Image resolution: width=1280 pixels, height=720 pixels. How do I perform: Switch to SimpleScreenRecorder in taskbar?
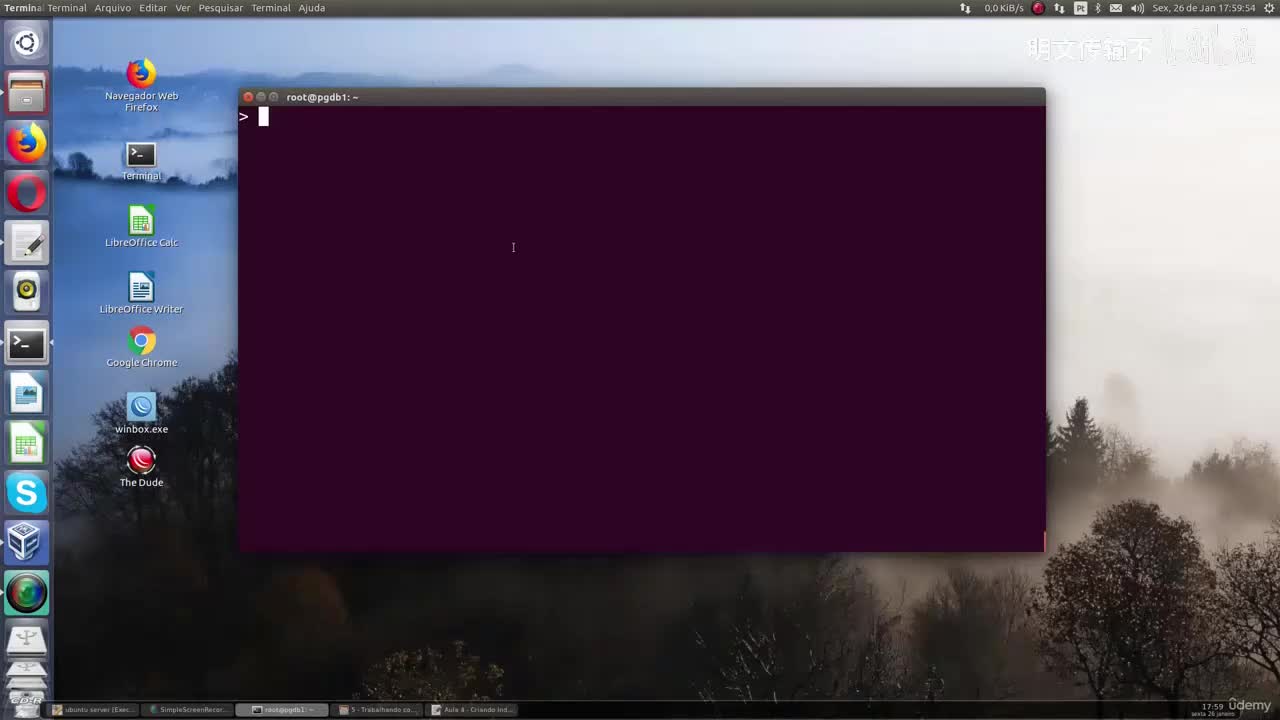pyautogui.click(x=189, y=710)
